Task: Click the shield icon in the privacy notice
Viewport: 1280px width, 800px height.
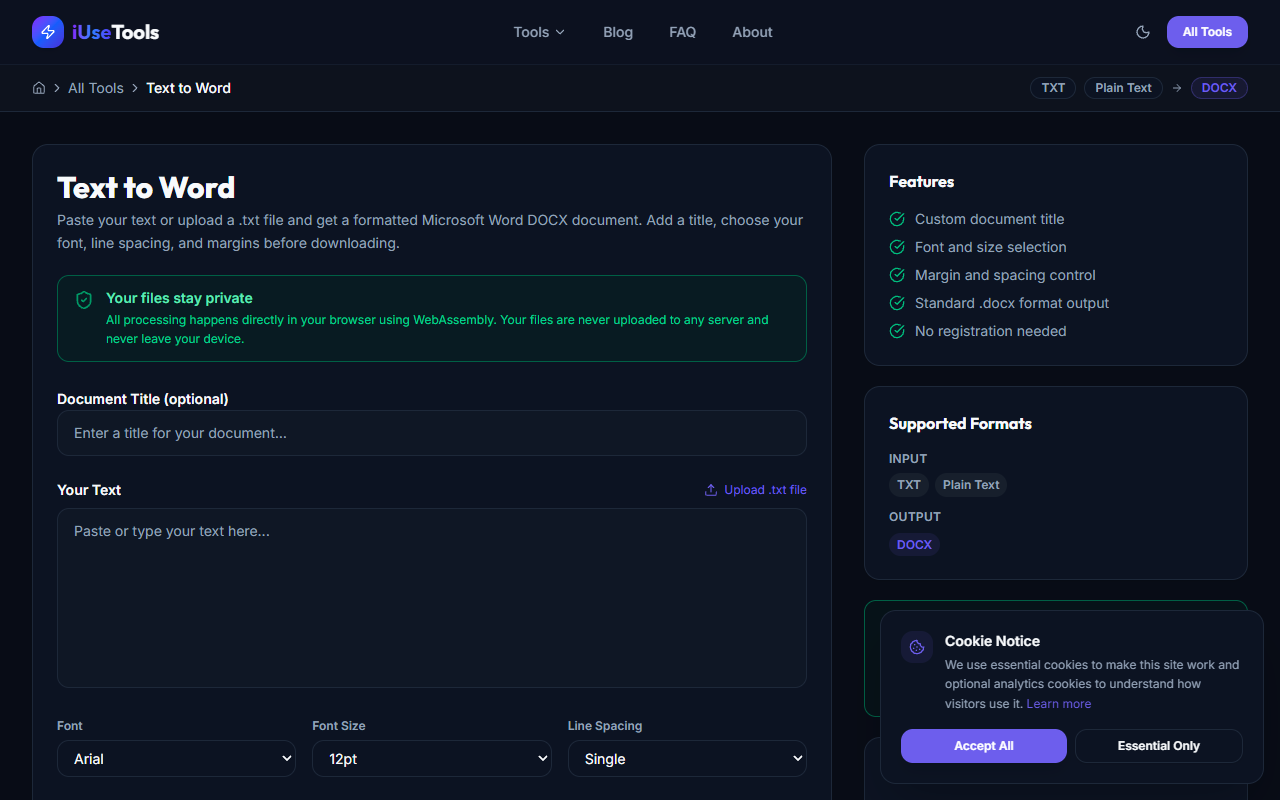Action: coord(83,299)
